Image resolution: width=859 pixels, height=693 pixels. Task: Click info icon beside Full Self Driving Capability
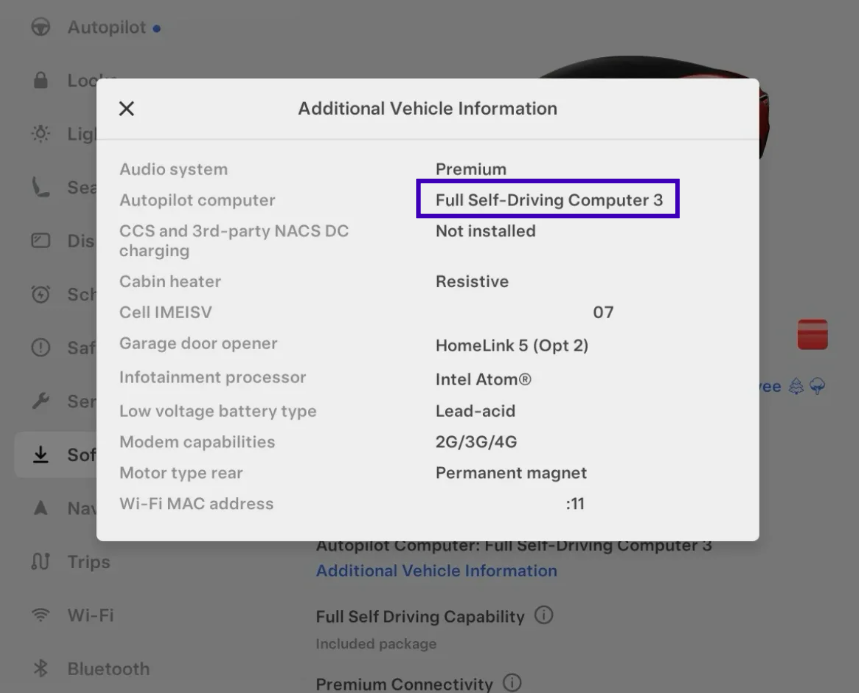tap(543, 615)
